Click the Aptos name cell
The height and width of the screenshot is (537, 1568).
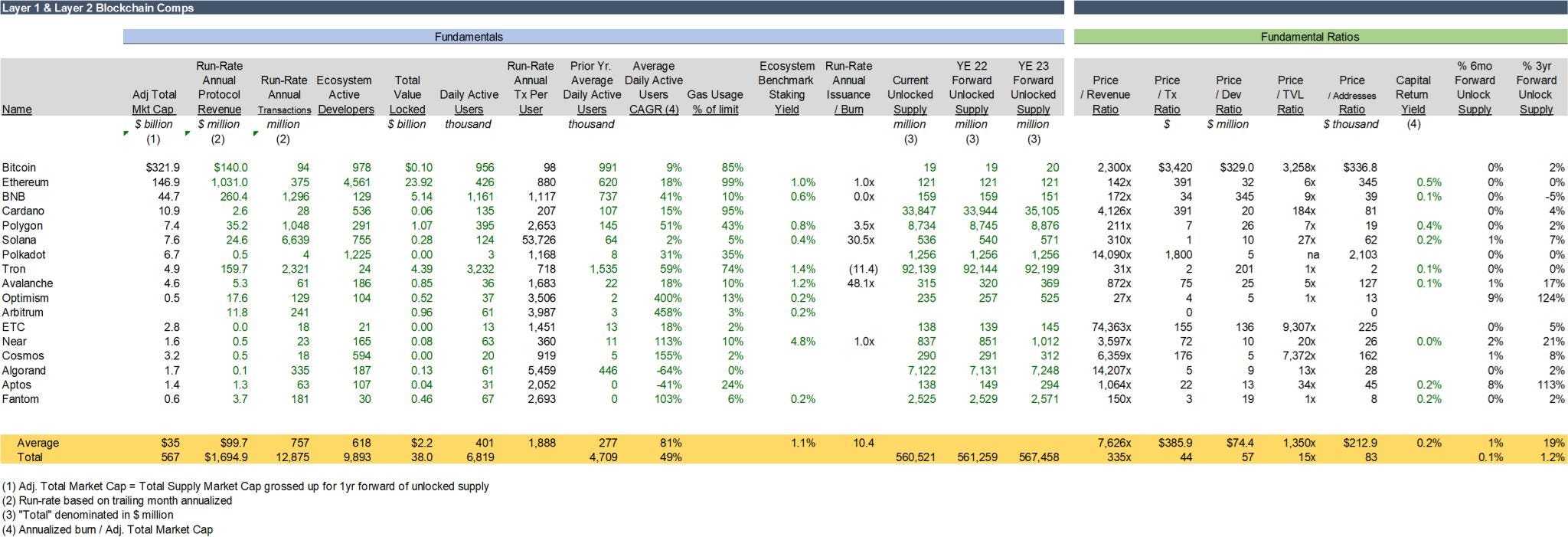coord(17,385)
